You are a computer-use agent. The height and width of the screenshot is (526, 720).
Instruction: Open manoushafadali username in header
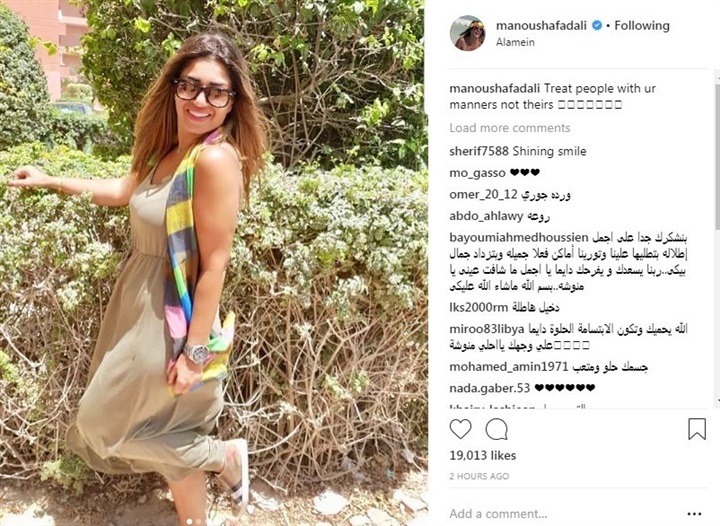(x=541, y=26)
